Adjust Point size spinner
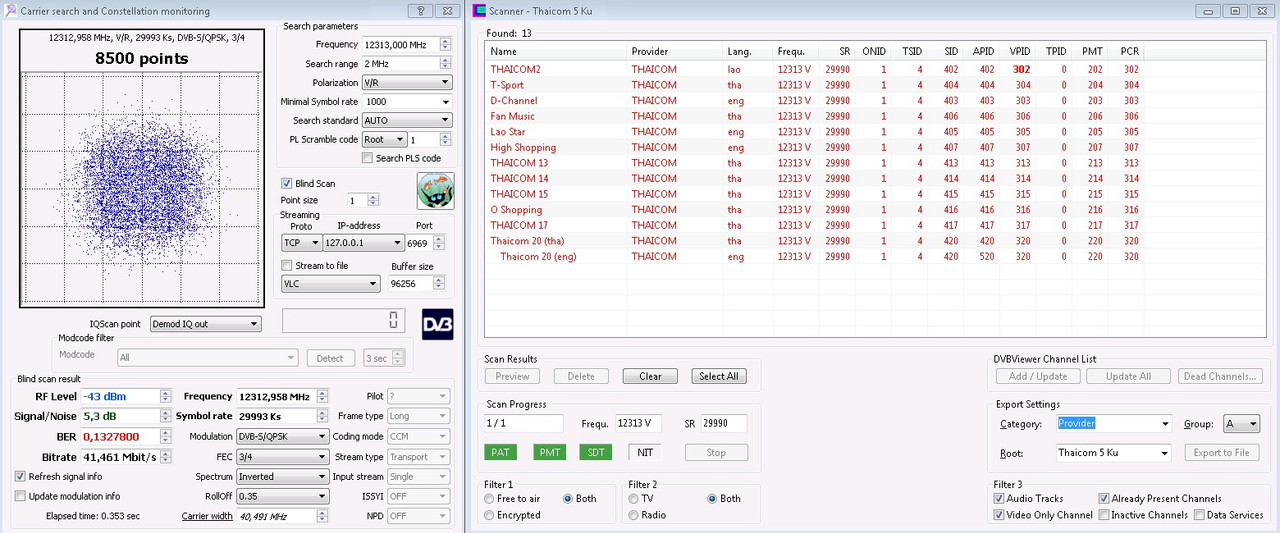The height and width of the screenshot is (533, 1280). [x=374, y=201]
